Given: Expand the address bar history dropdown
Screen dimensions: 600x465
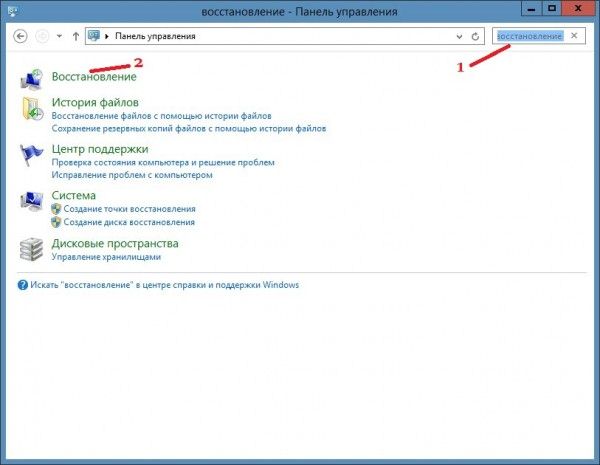Looking at the screenshot, I should pos(459,37).
